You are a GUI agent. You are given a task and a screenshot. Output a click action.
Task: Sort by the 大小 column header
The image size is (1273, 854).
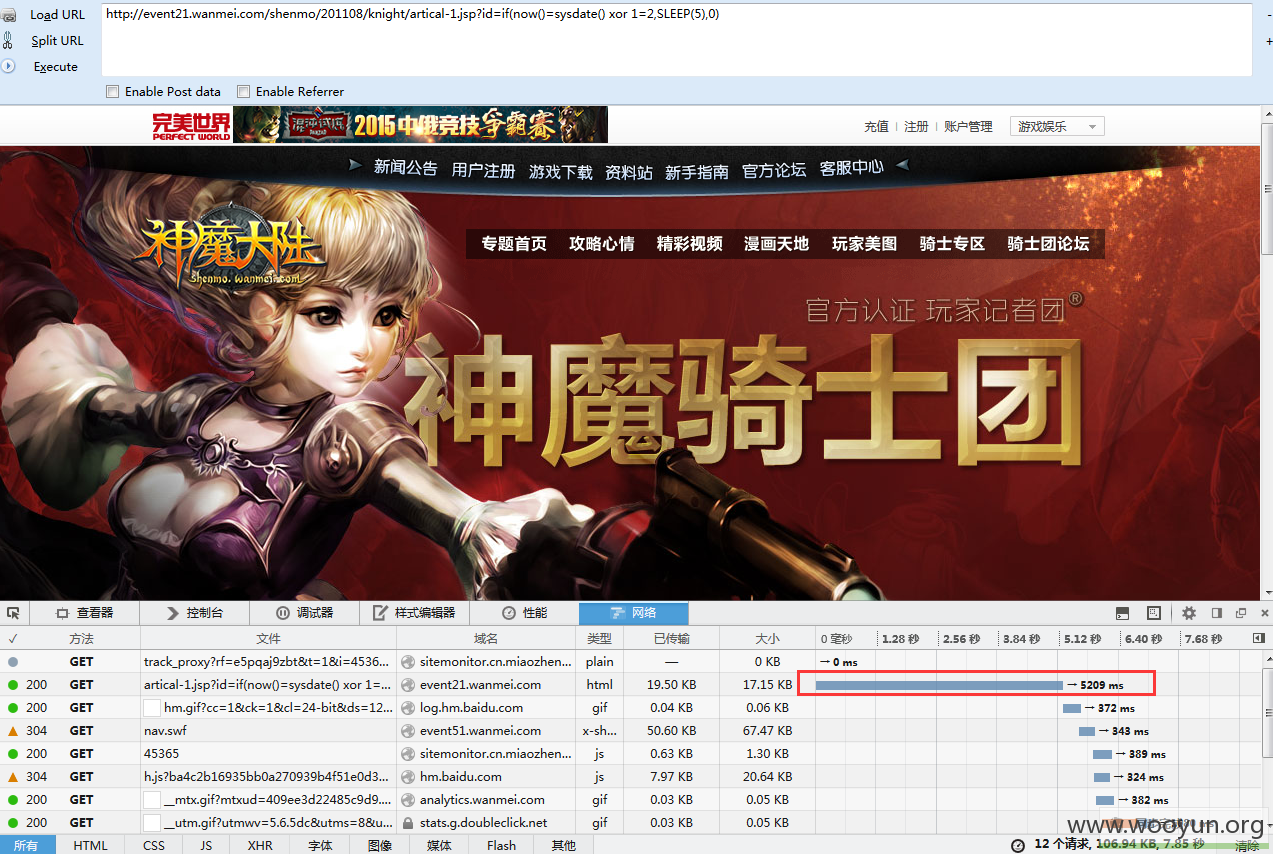tap(767, 638)
